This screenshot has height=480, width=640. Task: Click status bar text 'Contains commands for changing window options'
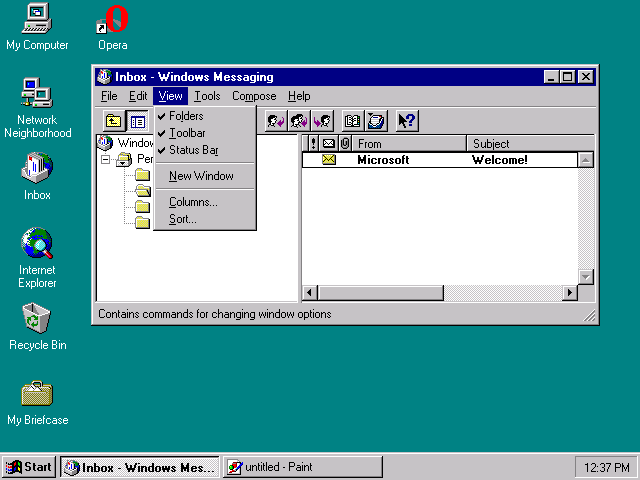click(215, 314)
